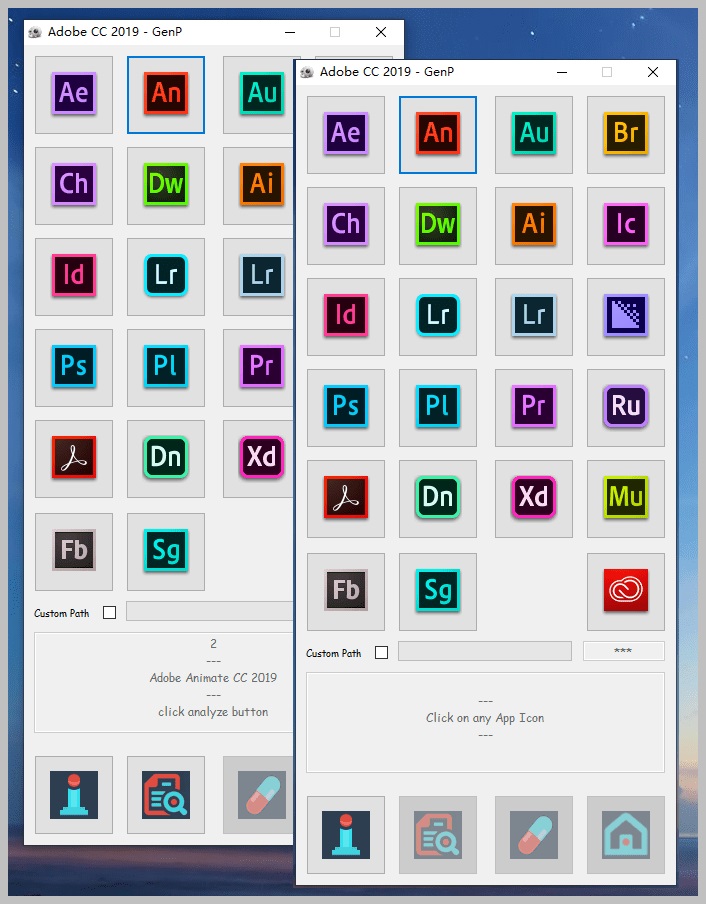Click analyze button in back window
This screenshot has width=706, height=904.
(166, 795)
